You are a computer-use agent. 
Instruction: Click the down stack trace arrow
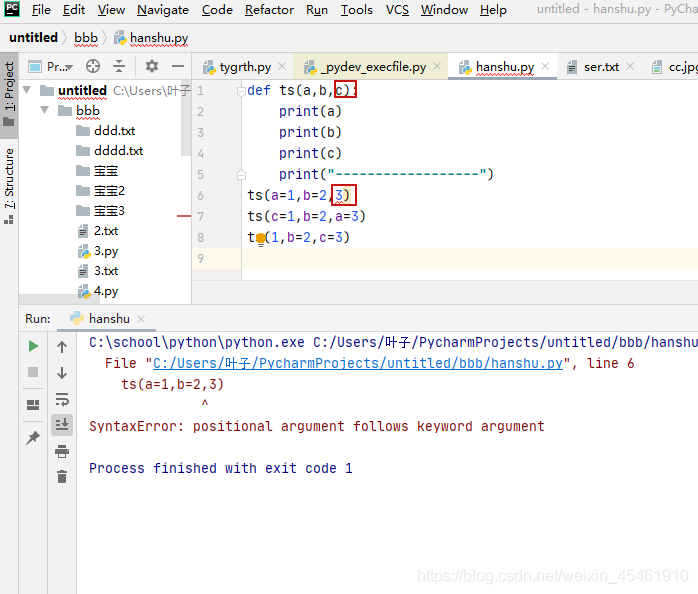62,373
